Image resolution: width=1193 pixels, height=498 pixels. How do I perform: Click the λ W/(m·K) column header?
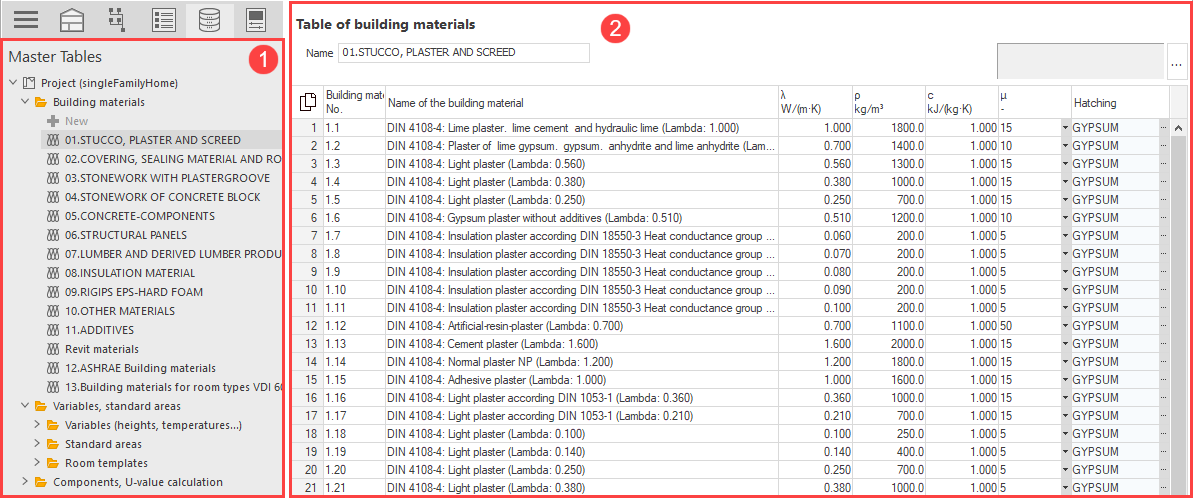tap(815, 102)
